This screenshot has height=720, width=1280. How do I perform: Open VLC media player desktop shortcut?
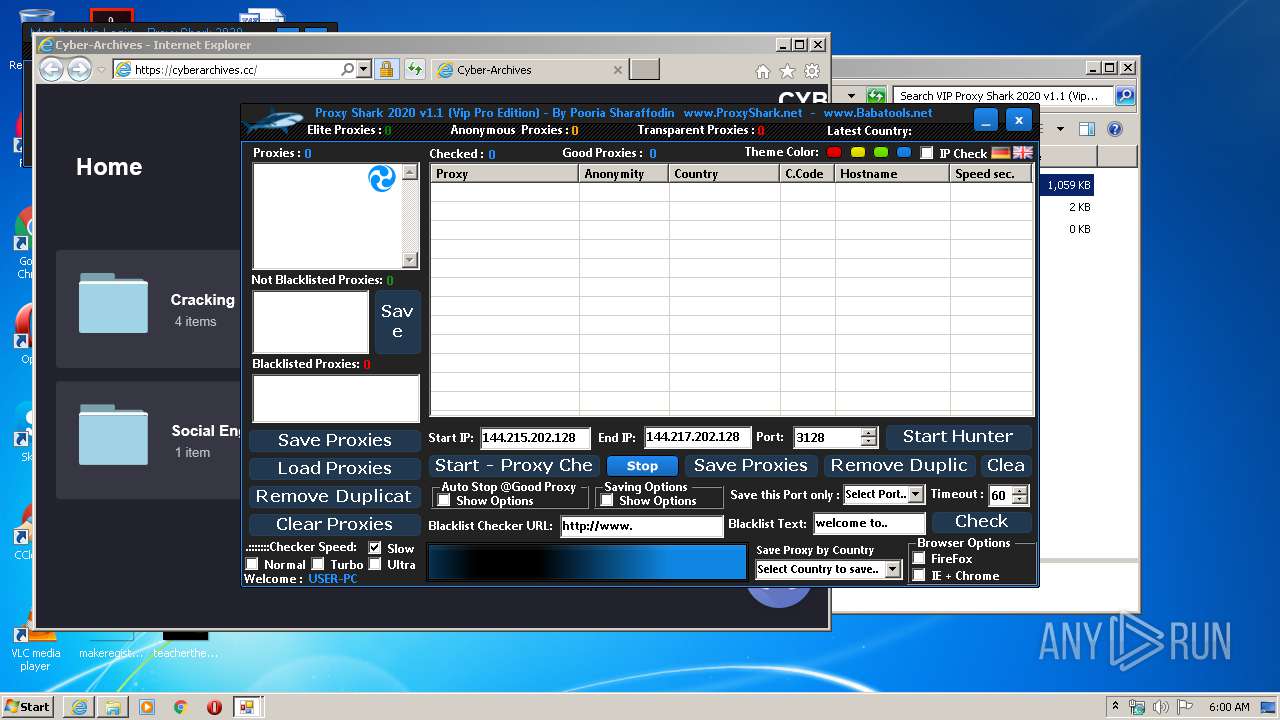click(x=35, y=645)
